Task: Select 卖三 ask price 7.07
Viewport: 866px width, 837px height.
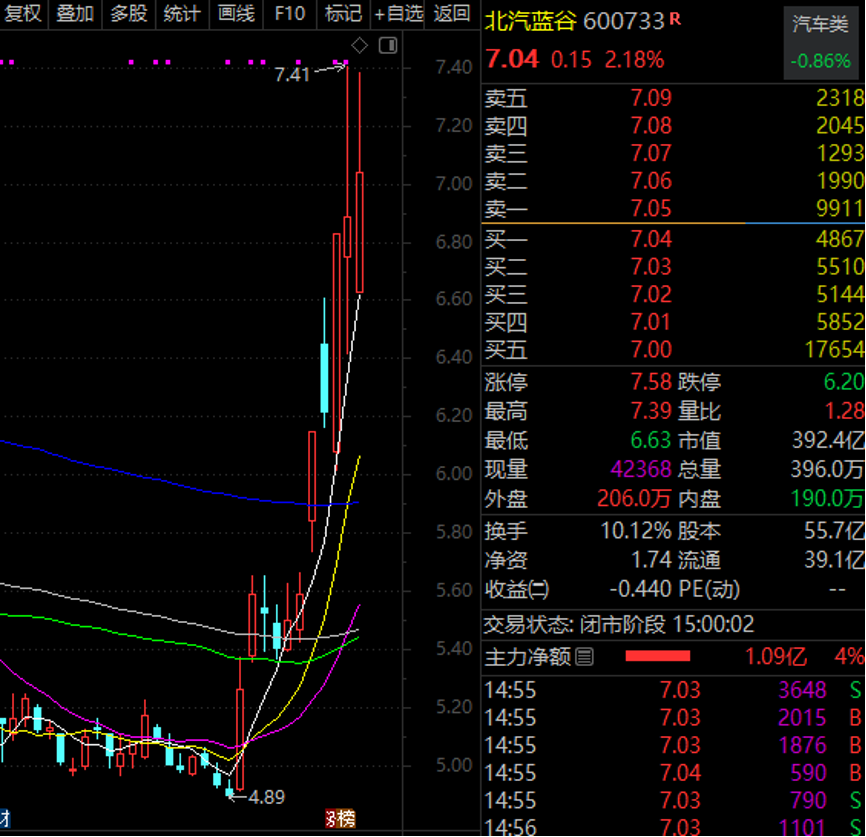Action: (652, 154)
